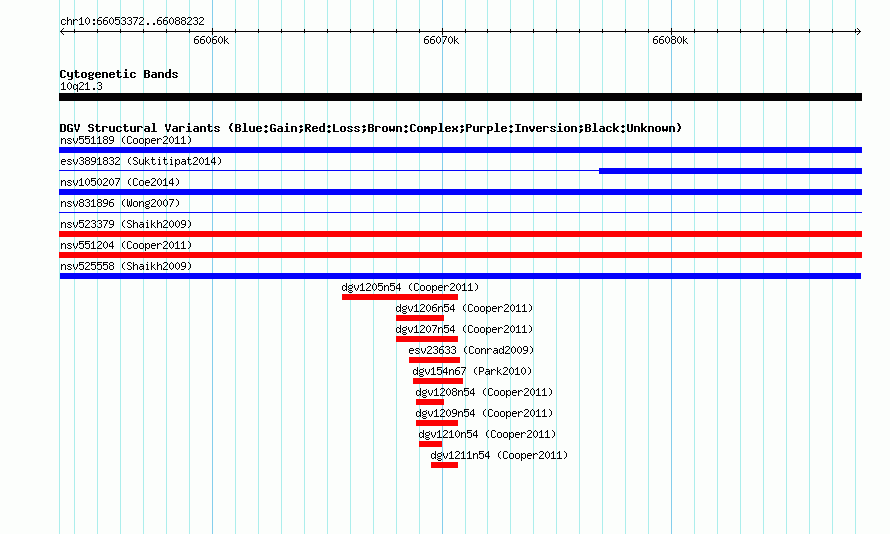Click the DGV Structural Variants track title
This screenshot has height=534, width=890.
(x=371, y=128)
